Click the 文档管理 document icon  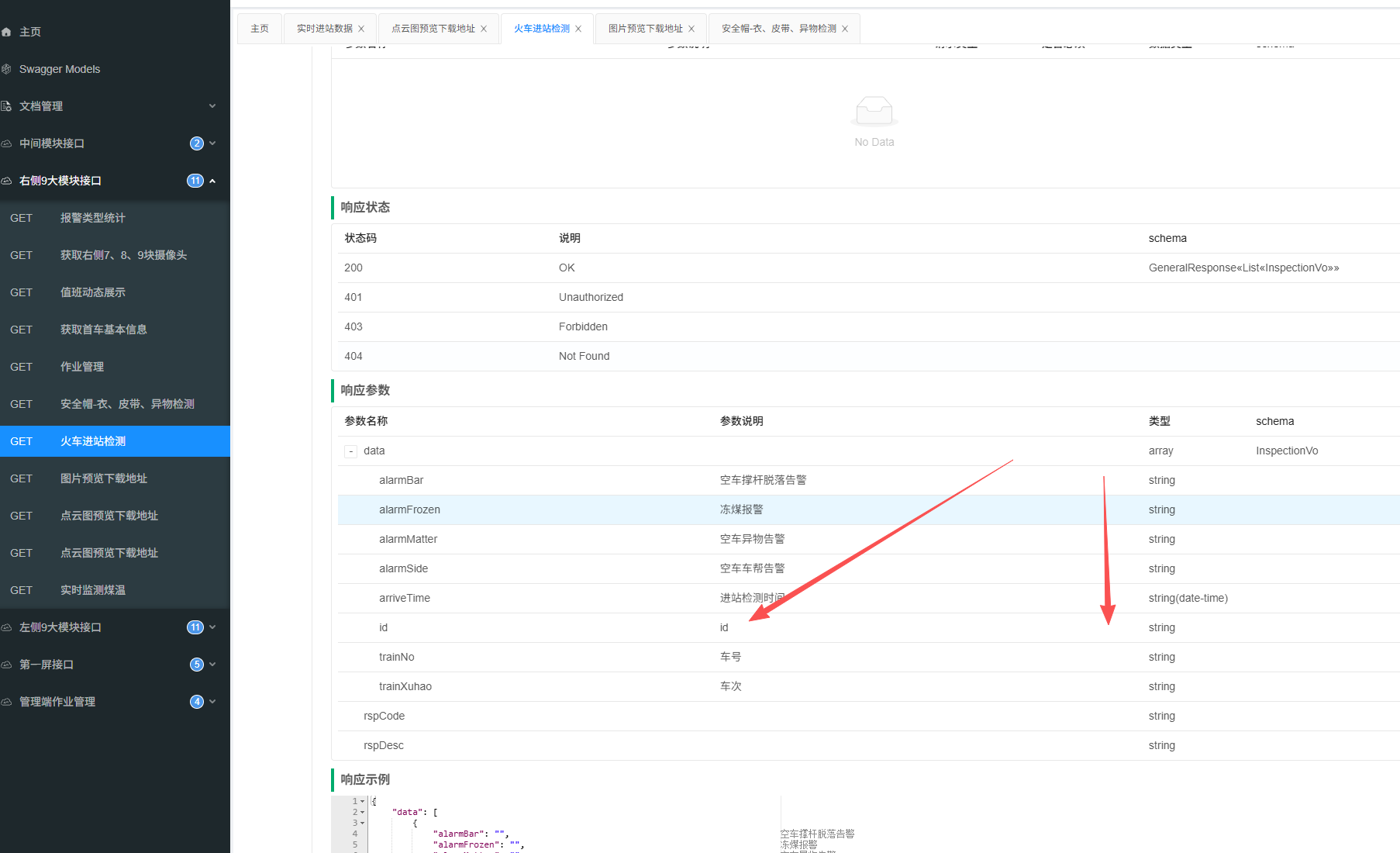[x=6, y=106]
